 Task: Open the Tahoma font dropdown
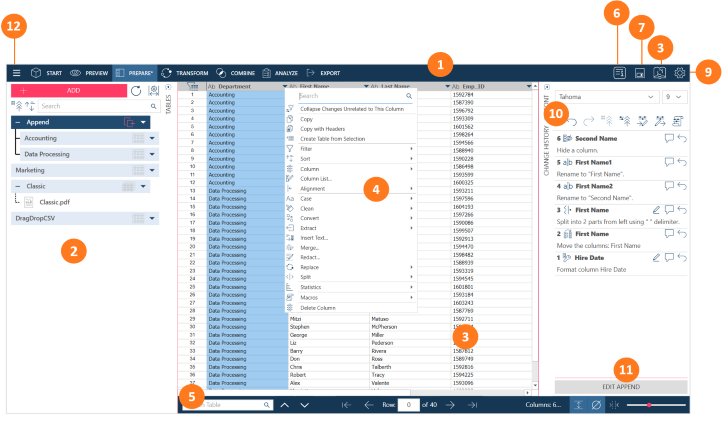point(608,96)
